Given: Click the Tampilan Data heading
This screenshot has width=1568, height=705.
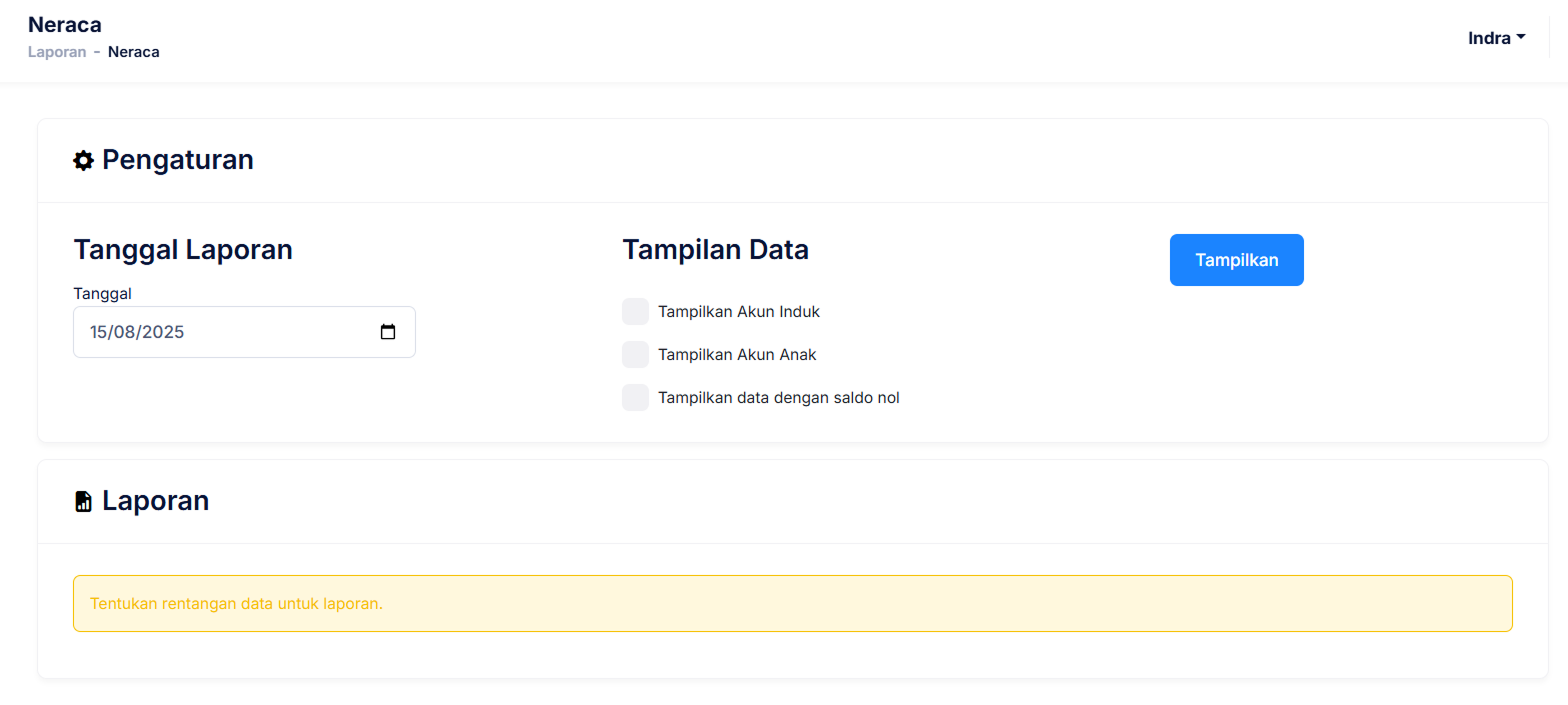Looking at the screenshot, I should (x=715, y=250).
